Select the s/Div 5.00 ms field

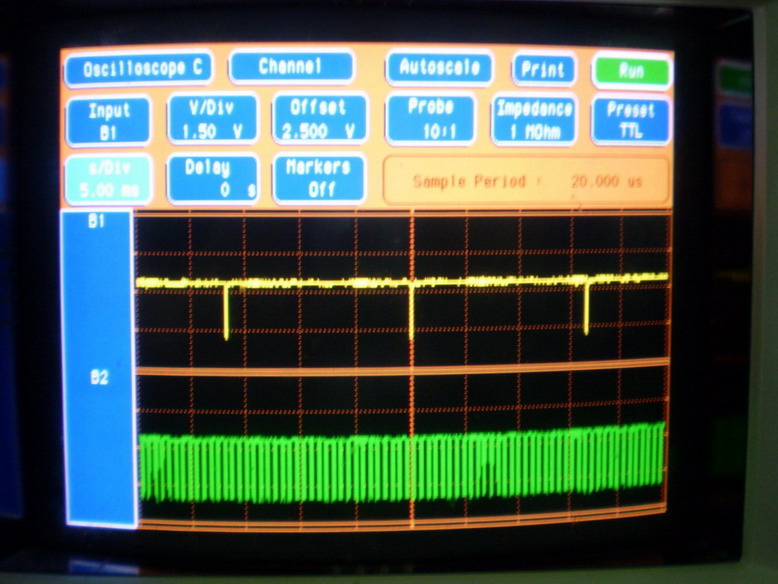pos(109,179)
